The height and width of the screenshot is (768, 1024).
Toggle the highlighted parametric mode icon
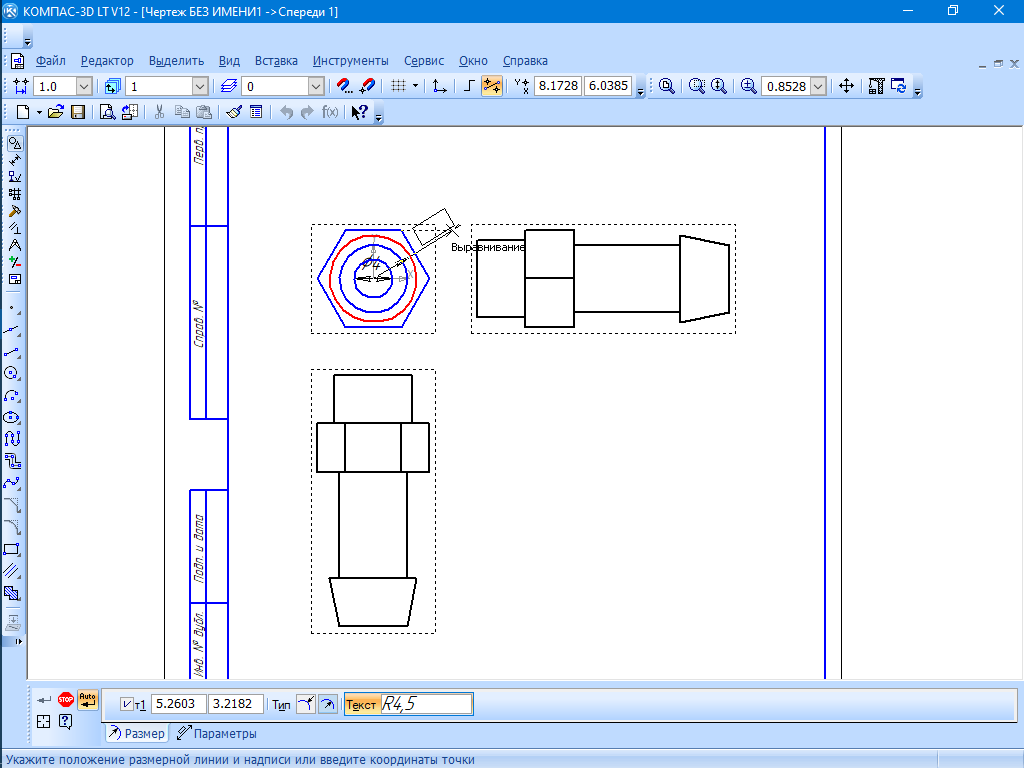point(492,86)
